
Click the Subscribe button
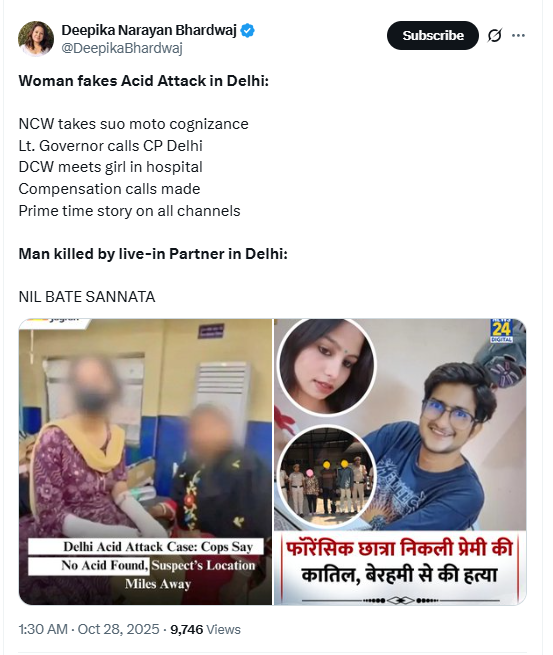(433, 36)
